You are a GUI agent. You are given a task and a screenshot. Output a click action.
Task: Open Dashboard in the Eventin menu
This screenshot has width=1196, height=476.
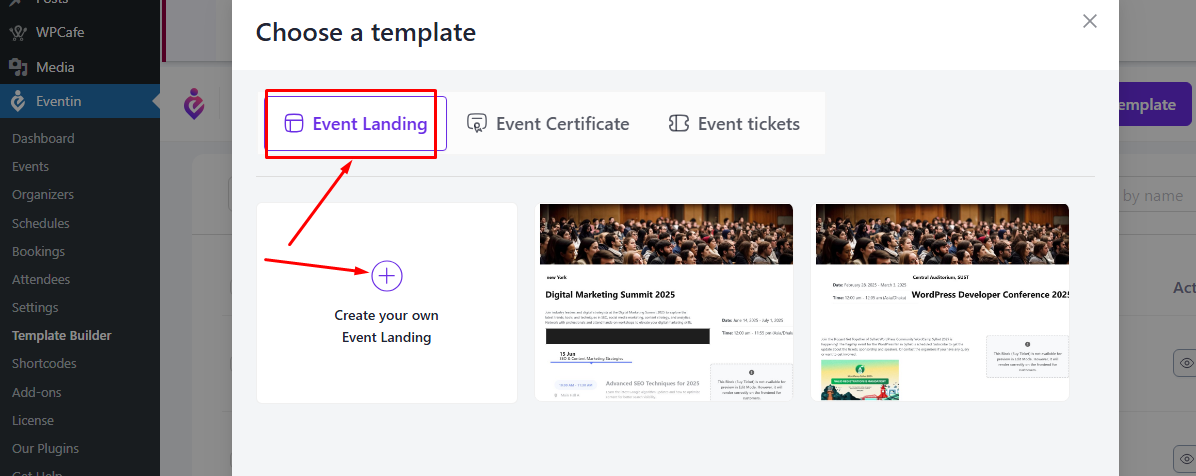click(43, 139)
